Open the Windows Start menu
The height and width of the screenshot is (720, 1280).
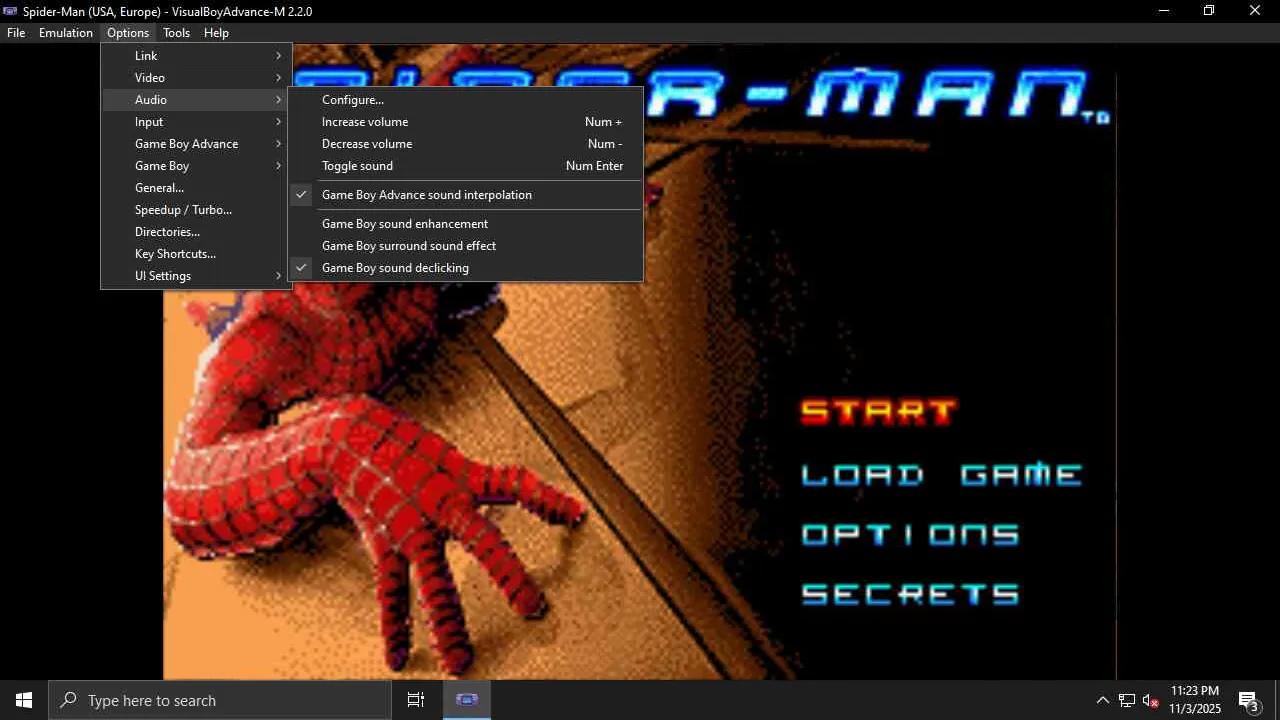coord(24,700)
